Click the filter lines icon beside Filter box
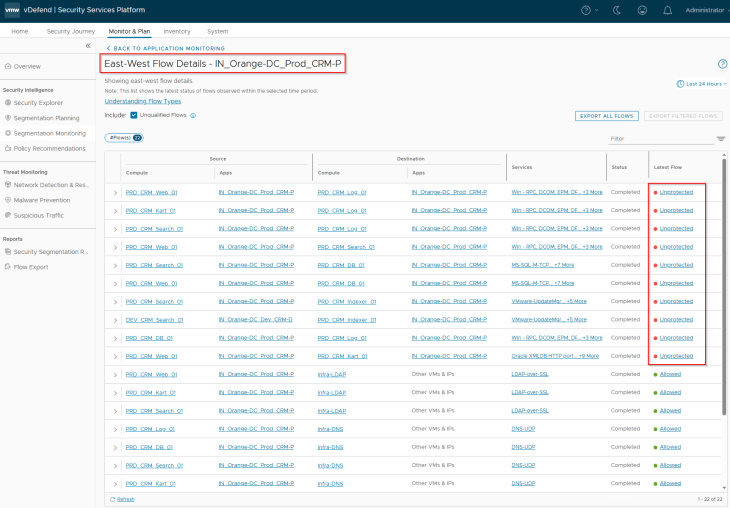The width and height of the screenshot is (730, 508). pyautogui.click(x=721, y=139)
